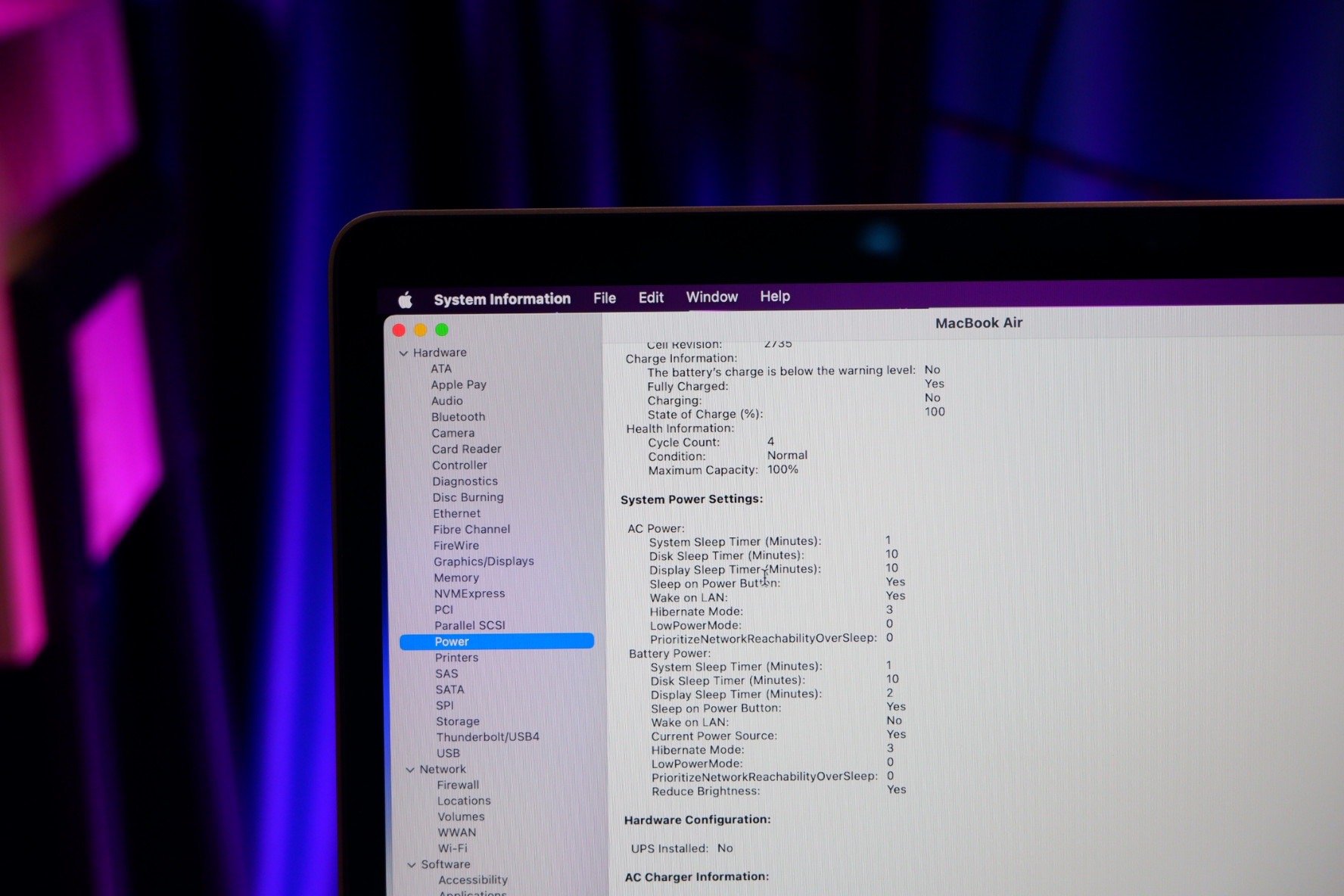Select Ethernet in the sidebar
Viewport: 1344px width, 896px height.
click(x=456, y=513)
